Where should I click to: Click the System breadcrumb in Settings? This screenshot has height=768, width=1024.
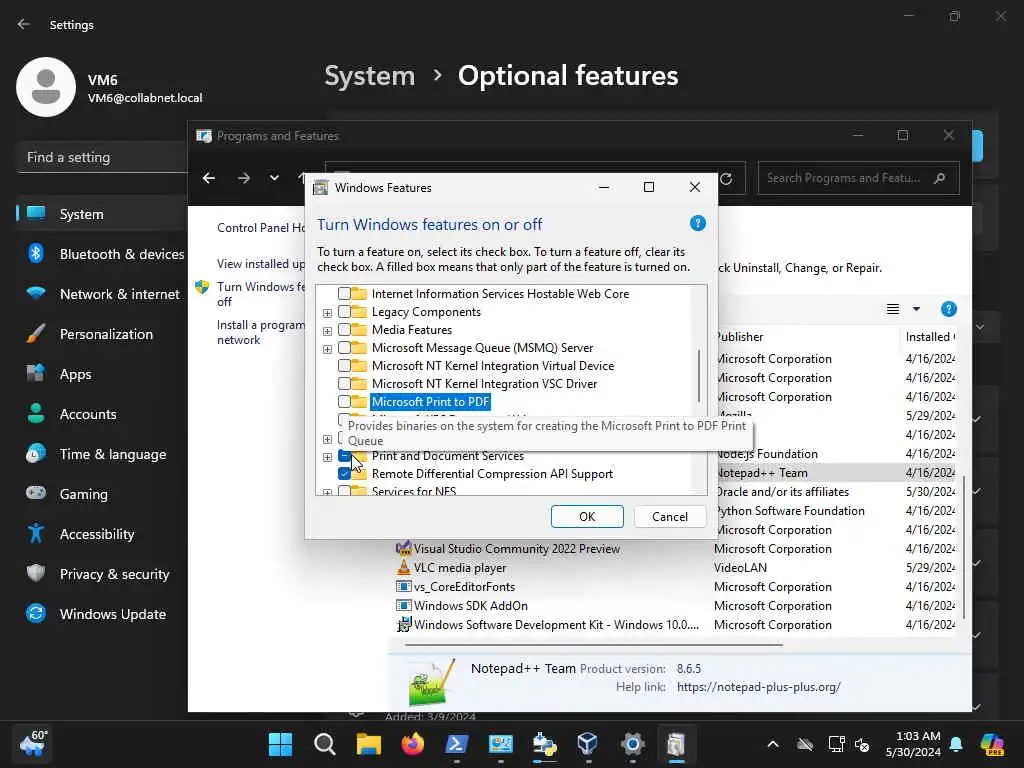point(370,76)
